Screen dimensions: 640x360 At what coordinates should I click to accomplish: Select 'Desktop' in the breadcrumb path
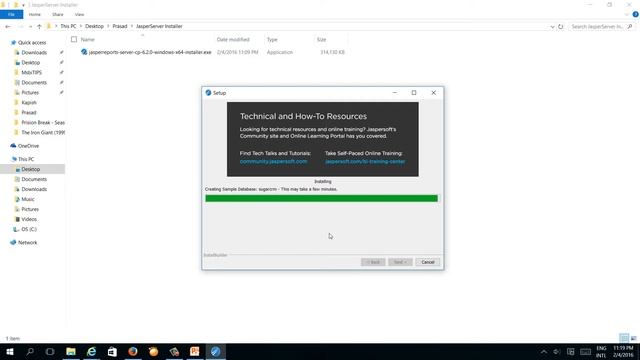[x=94, y=26]
